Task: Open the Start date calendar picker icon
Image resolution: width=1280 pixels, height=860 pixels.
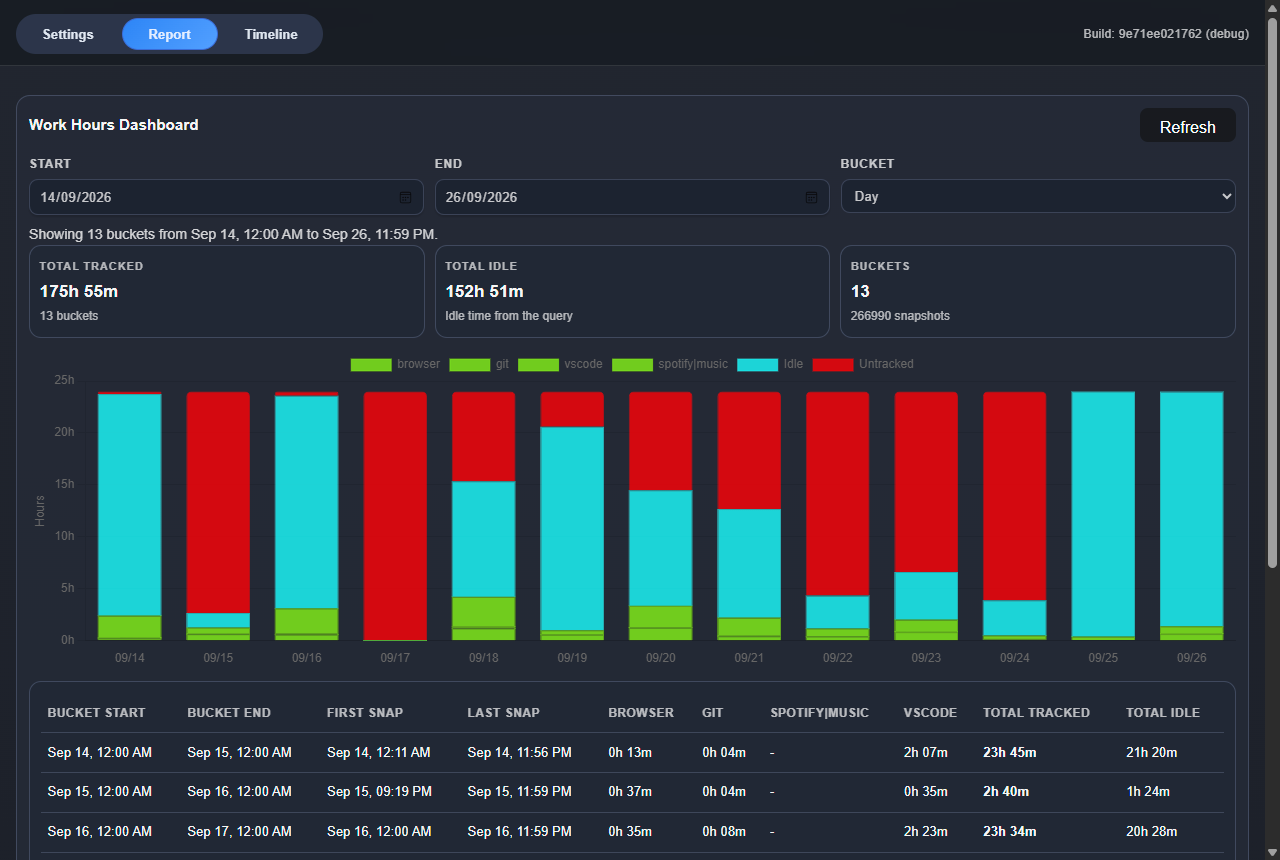Action: 405,197
